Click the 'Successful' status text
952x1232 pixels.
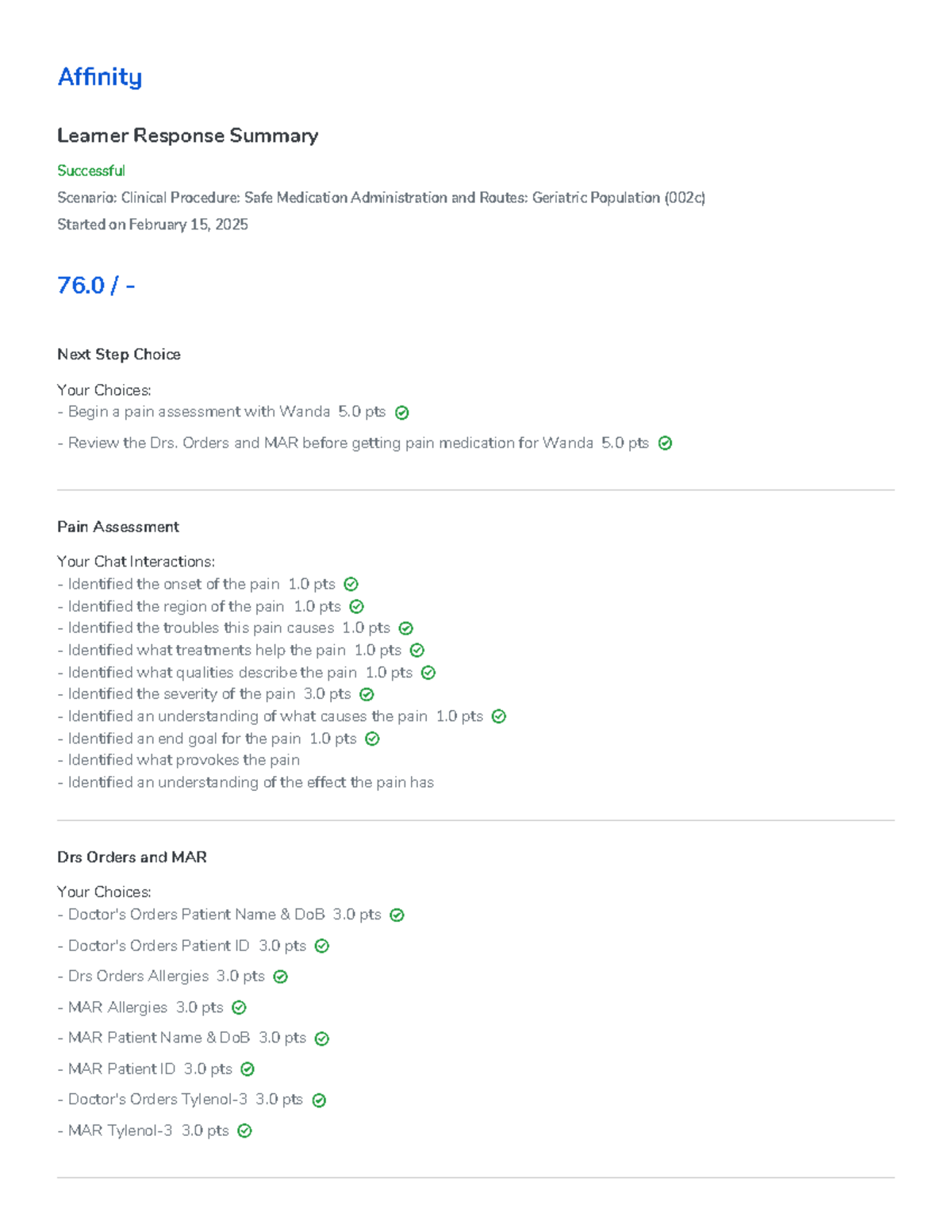pos(91,171)
